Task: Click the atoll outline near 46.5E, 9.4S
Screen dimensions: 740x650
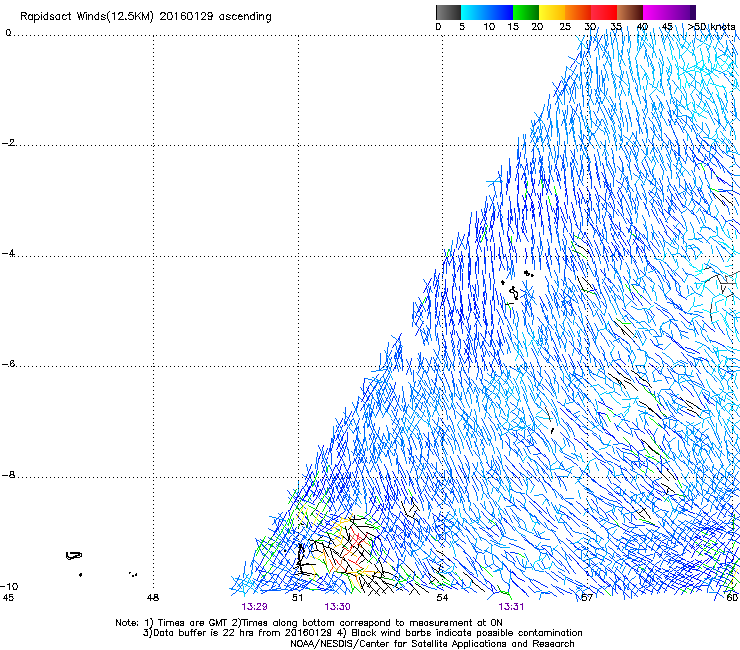Action: [74, 556]
